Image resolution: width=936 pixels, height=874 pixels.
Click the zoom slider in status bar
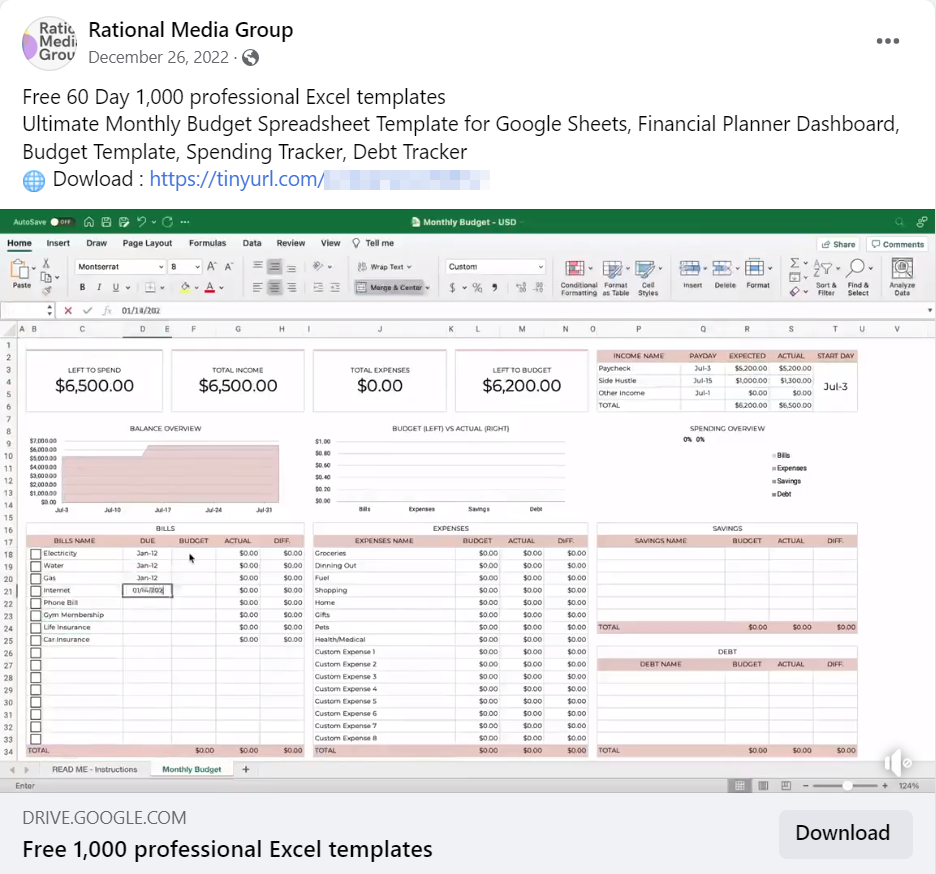pos(847,786)
